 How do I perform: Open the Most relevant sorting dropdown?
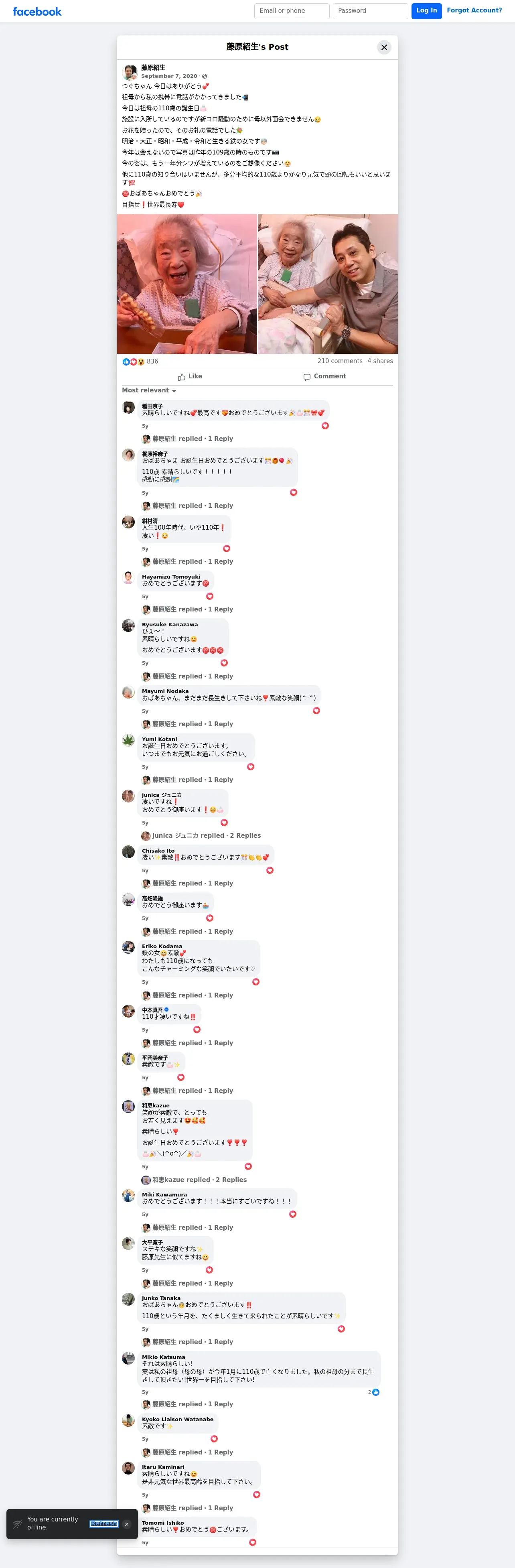click(x=149, y=391)
